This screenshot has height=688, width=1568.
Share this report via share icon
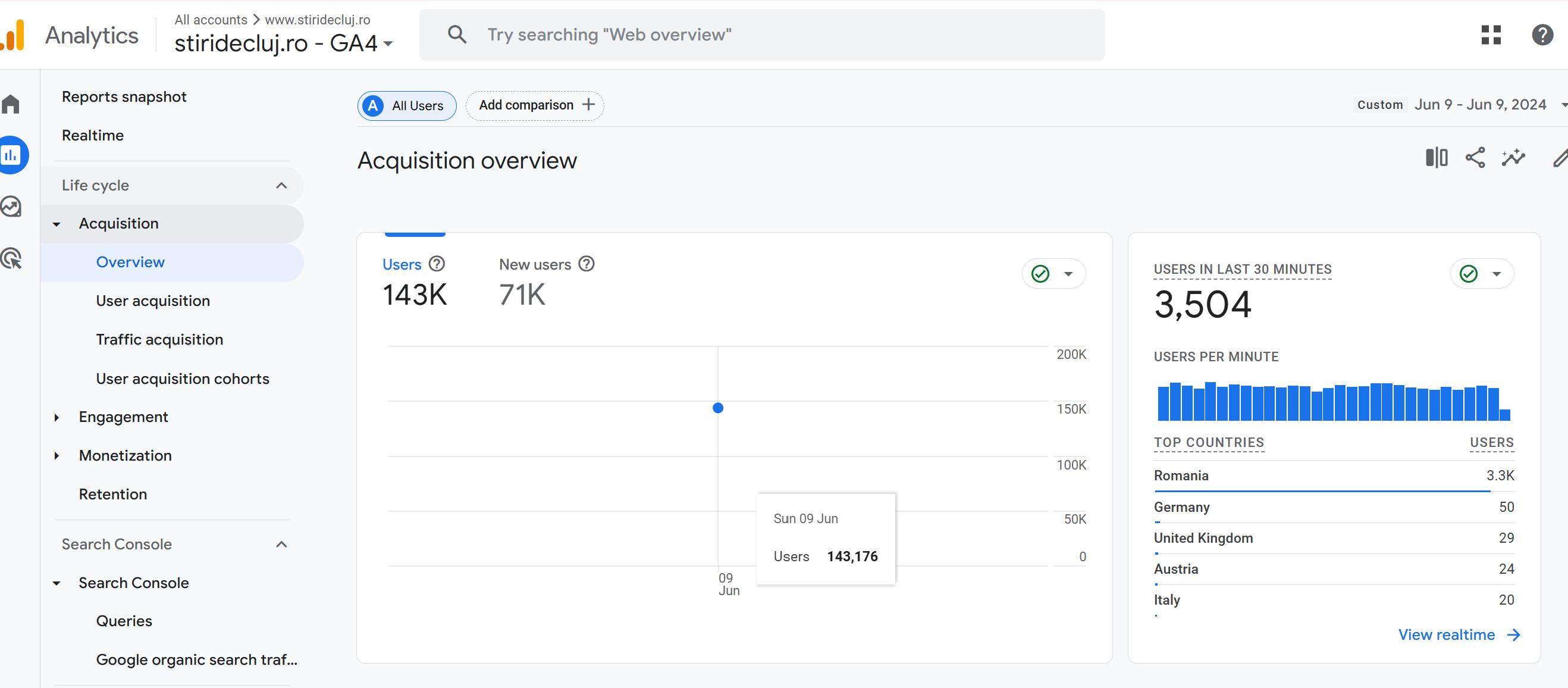(x=1475, y=158)
